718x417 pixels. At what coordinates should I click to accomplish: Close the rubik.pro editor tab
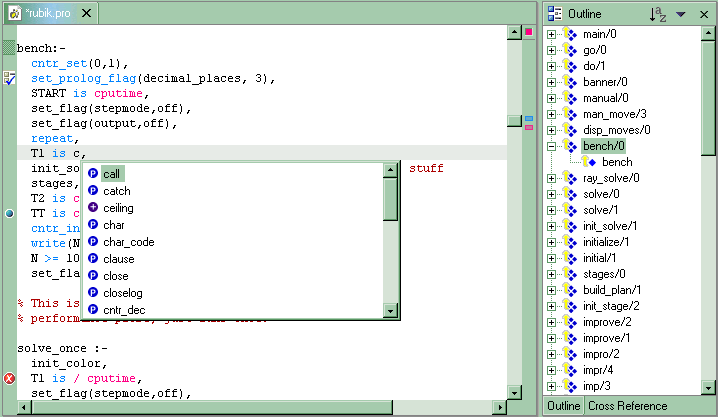point(86,14)
